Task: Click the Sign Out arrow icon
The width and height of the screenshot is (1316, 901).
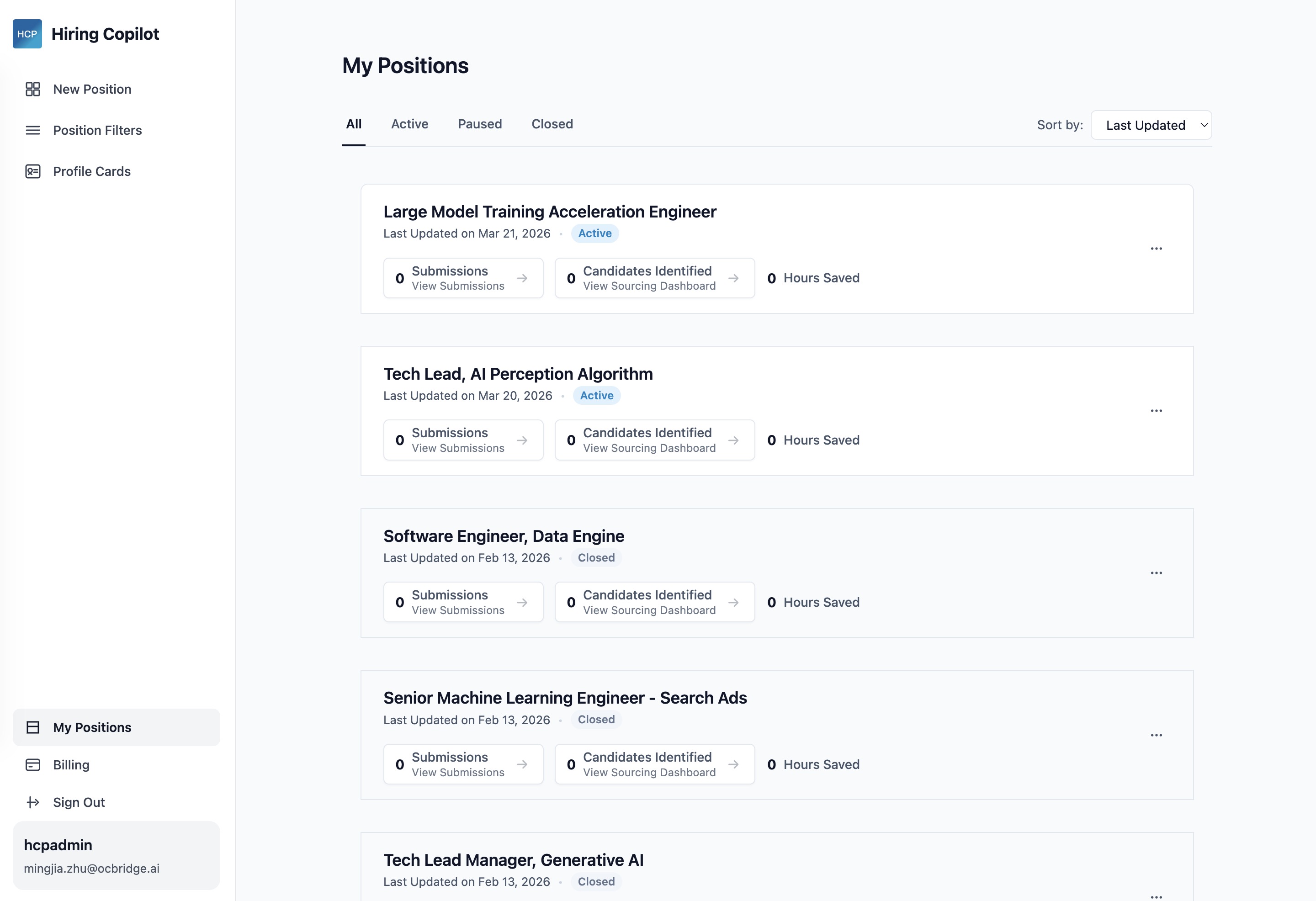Action: point(32,802)
